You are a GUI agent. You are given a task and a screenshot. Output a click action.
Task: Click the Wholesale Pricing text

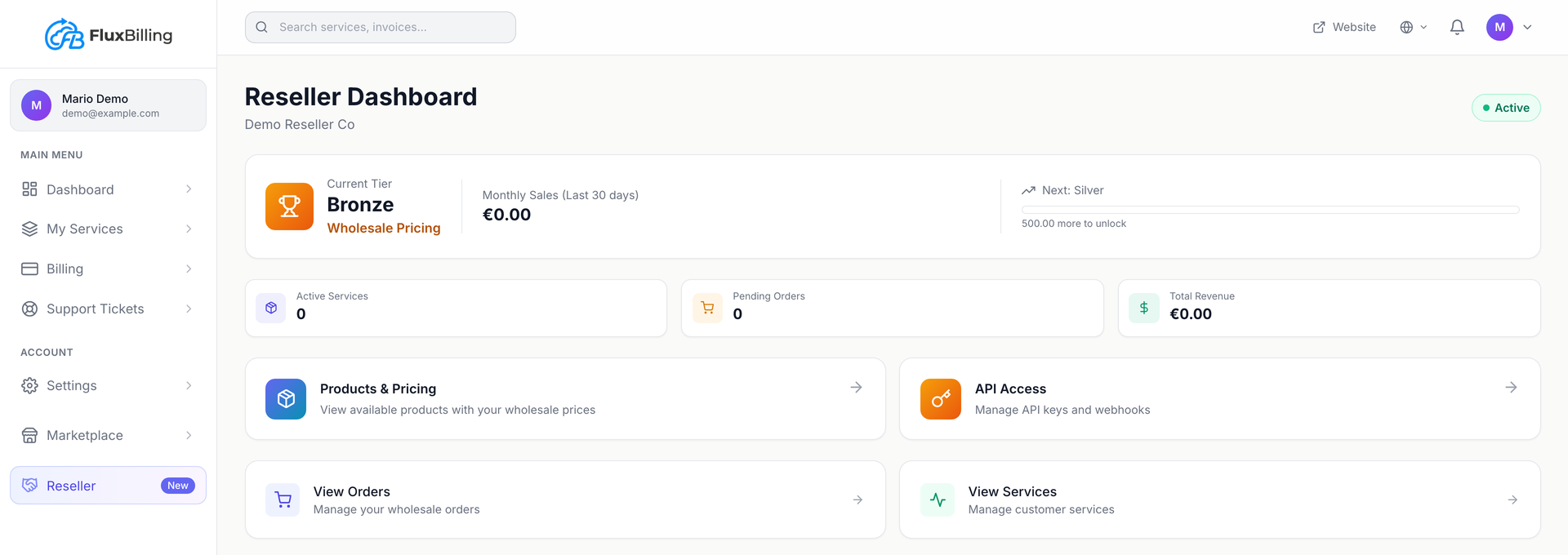tap(384, 228)
